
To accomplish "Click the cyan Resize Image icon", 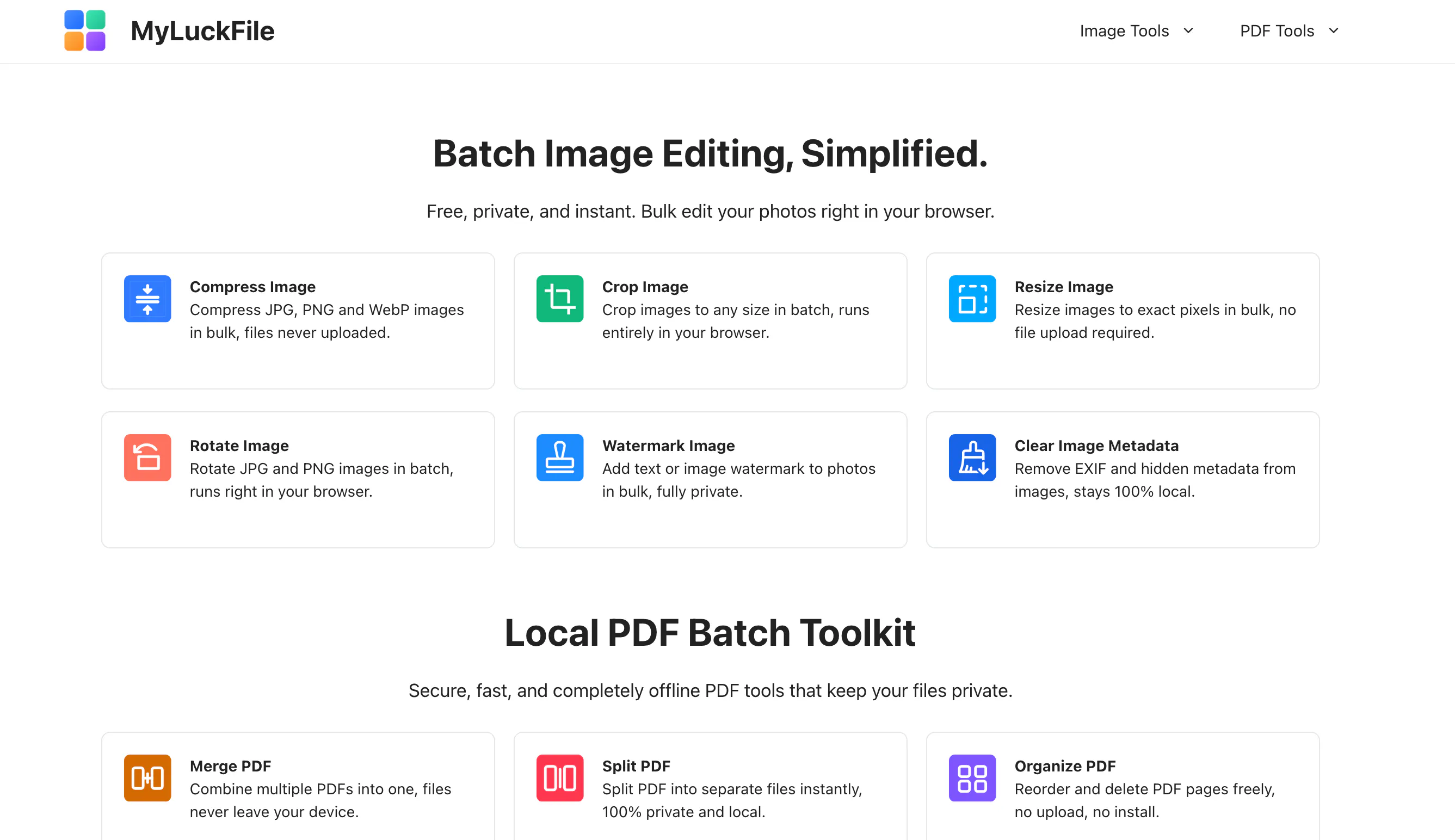I will (972, 299).
